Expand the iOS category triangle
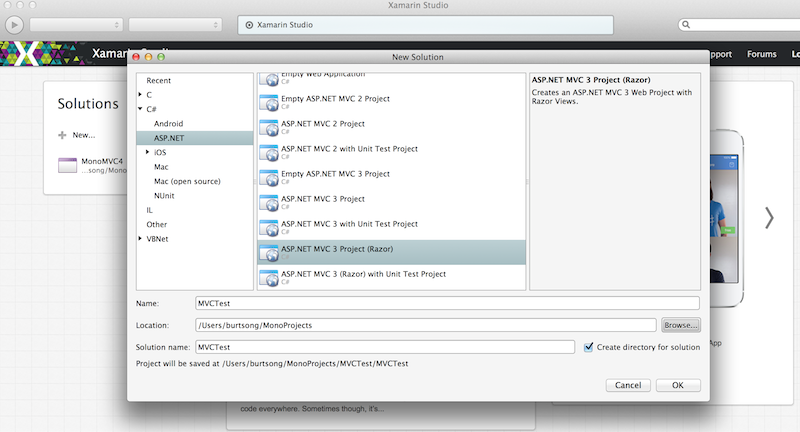 point(147,152)
